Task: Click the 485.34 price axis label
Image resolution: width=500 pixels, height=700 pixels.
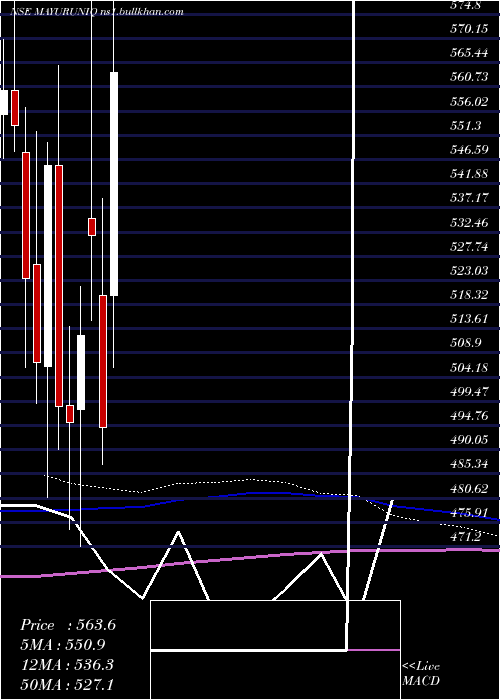Action: tap(469, 464)
